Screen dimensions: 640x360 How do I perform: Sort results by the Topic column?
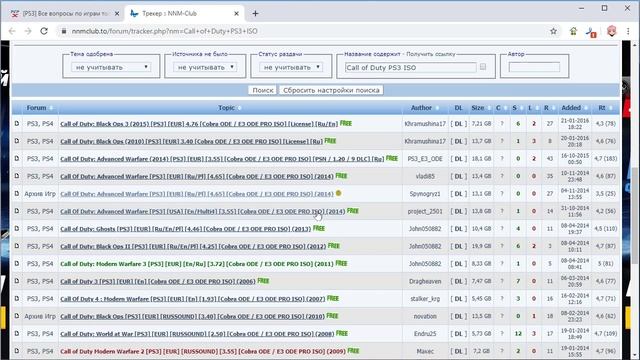tap(226, 108)
